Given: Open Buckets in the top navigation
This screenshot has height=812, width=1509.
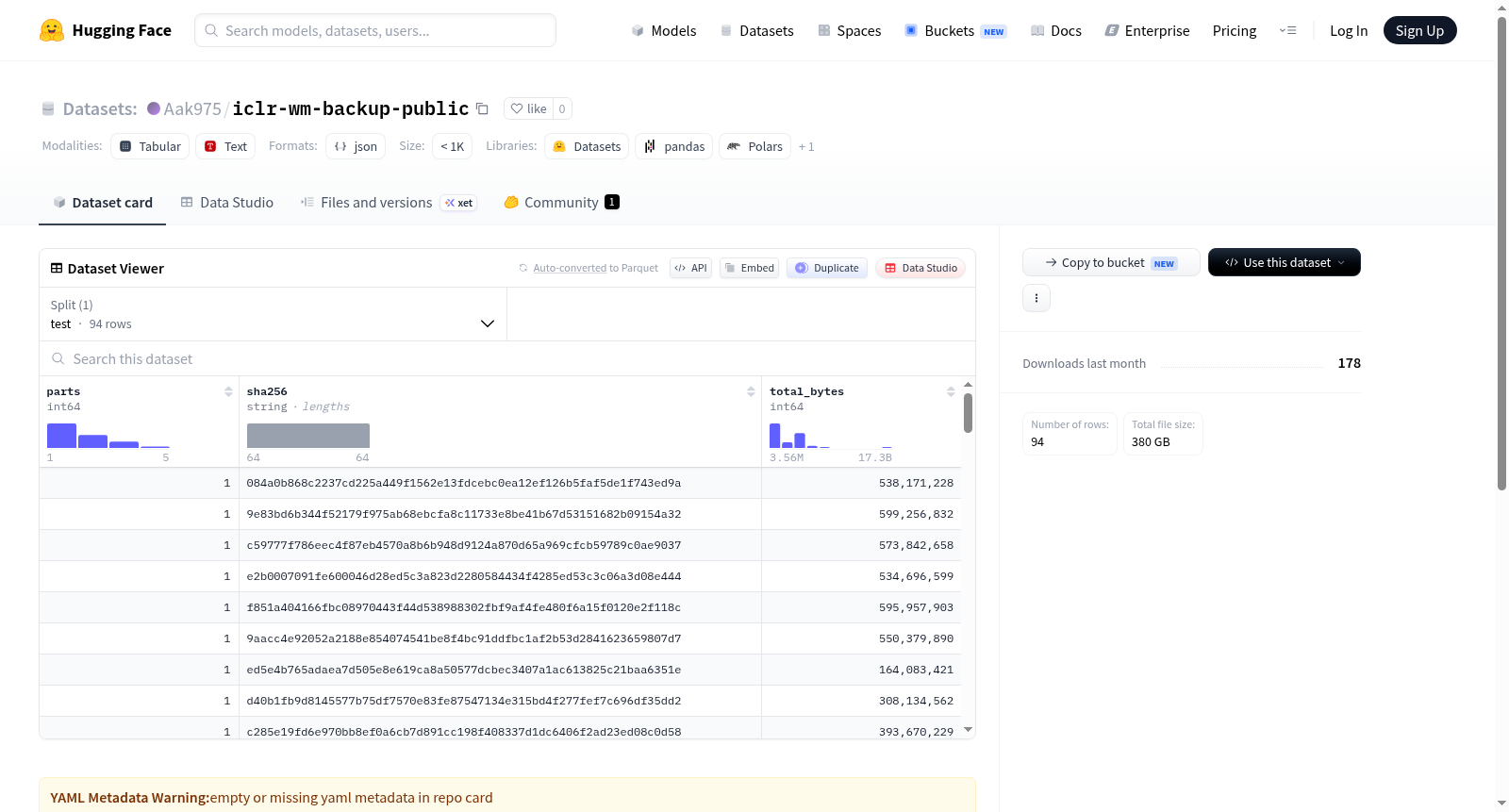Looking at the screenshot, I should (955, 30).
